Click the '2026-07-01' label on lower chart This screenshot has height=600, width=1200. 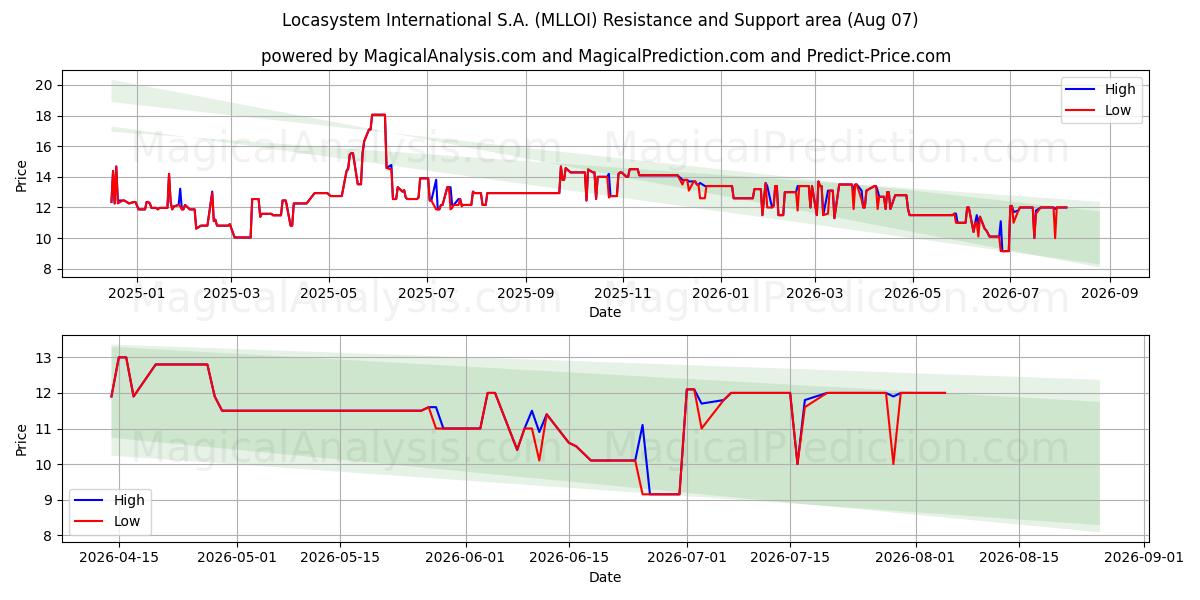tap(688, 559)
